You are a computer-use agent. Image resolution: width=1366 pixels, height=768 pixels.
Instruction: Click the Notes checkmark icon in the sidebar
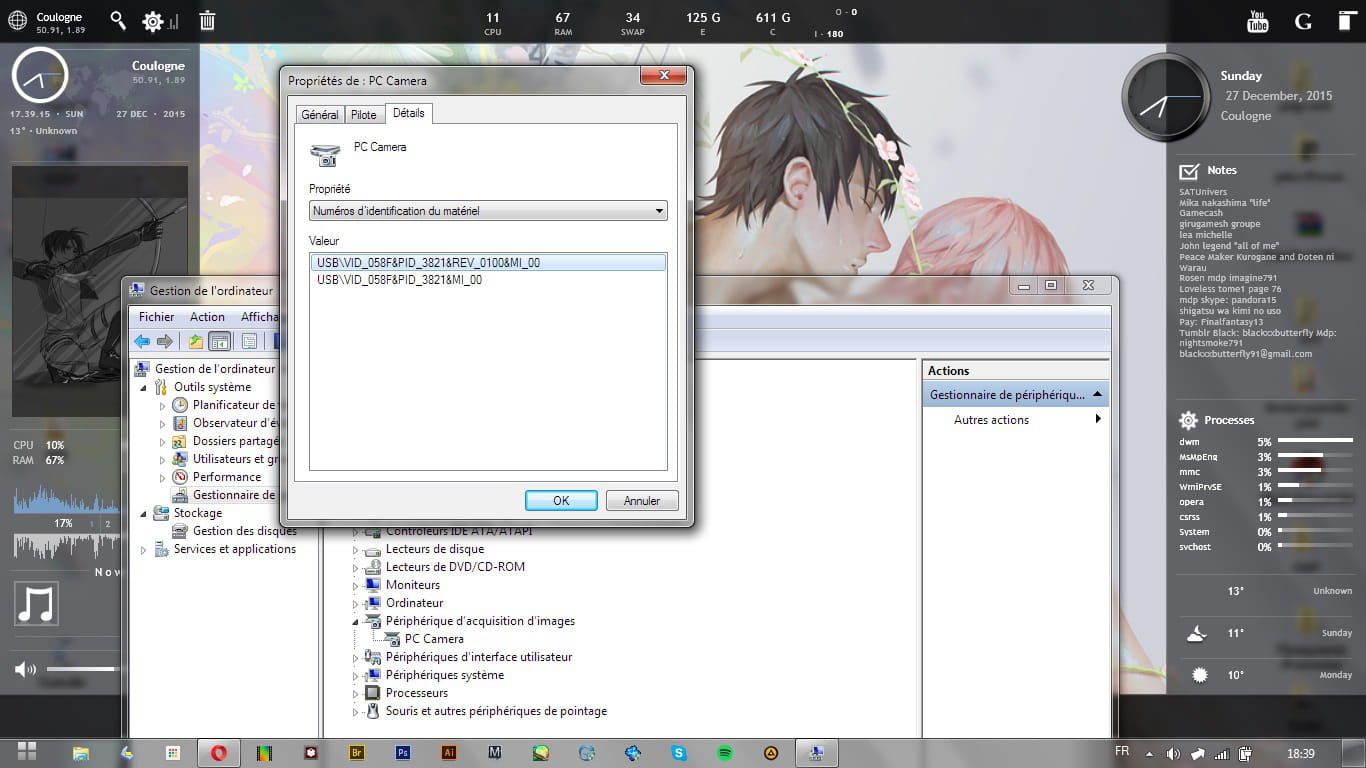pyautogui.click(x=1189, y=171)
